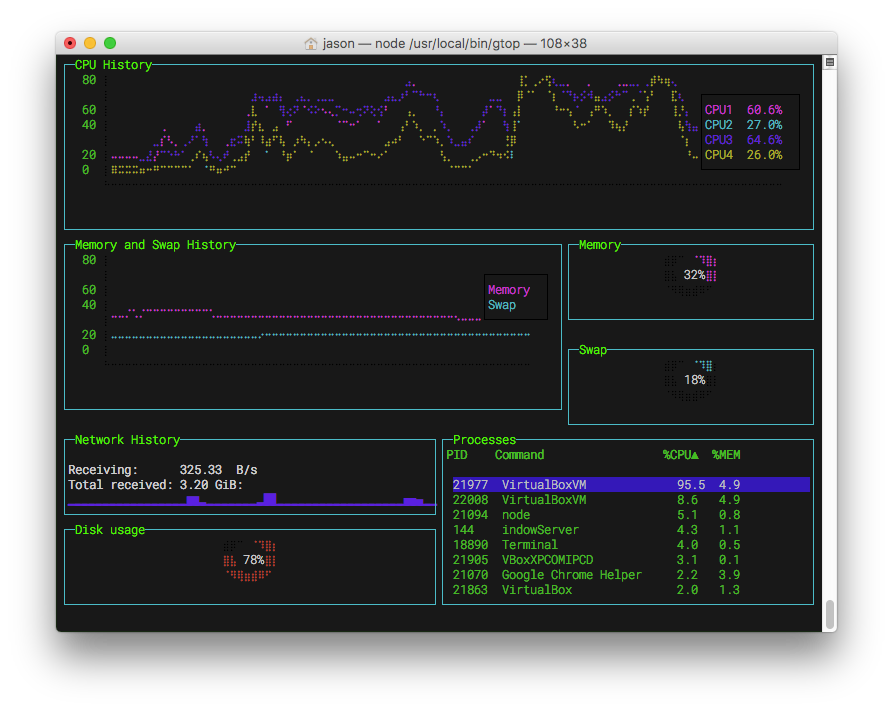Select the Google Chrome Helper process row
The image size is (893, 712).
click(x=631, y=575)
